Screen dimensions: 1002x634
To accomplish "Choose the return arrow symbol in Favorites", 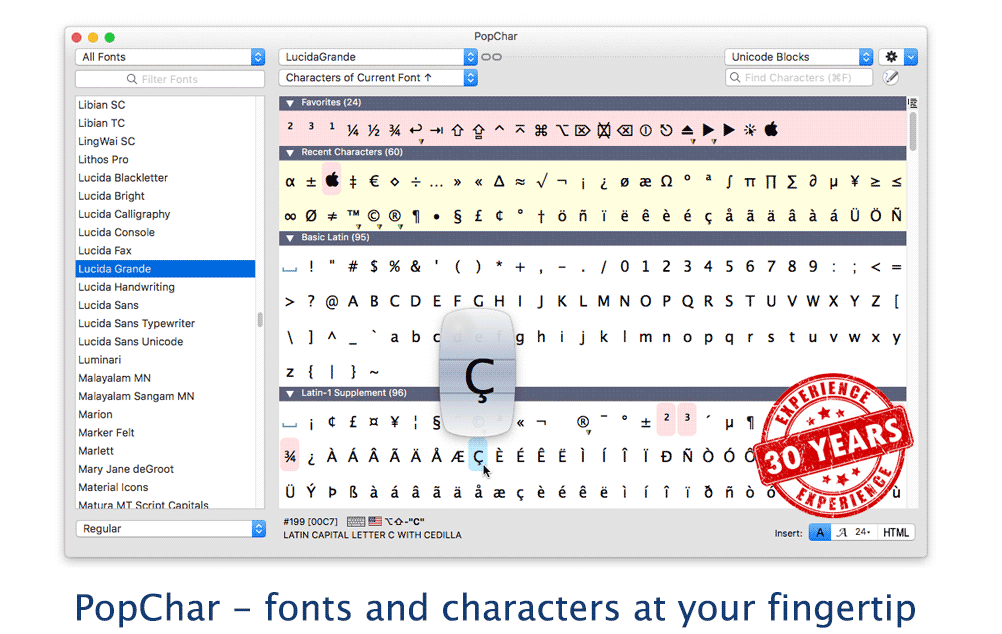I will click(415, 130).
